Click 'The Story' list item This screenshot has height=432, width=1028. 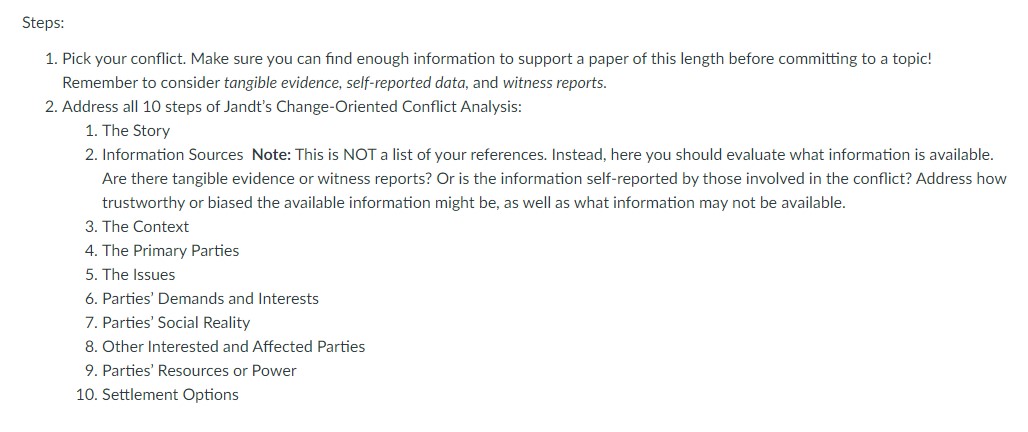[x=136, y=131]
